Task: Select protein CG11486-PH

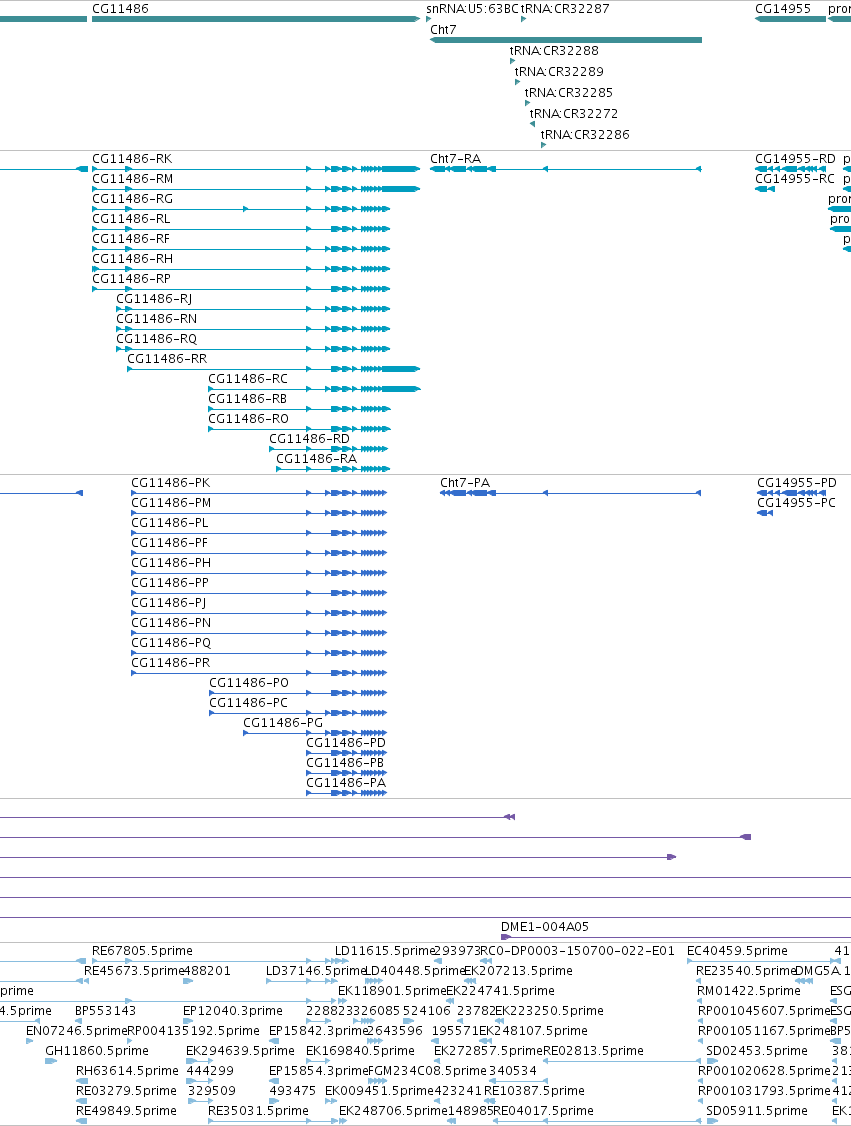Action: click(259, 573)
